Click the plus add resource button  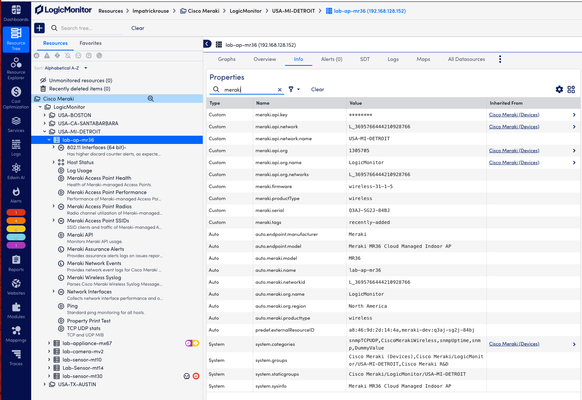(x=39, y=28)
